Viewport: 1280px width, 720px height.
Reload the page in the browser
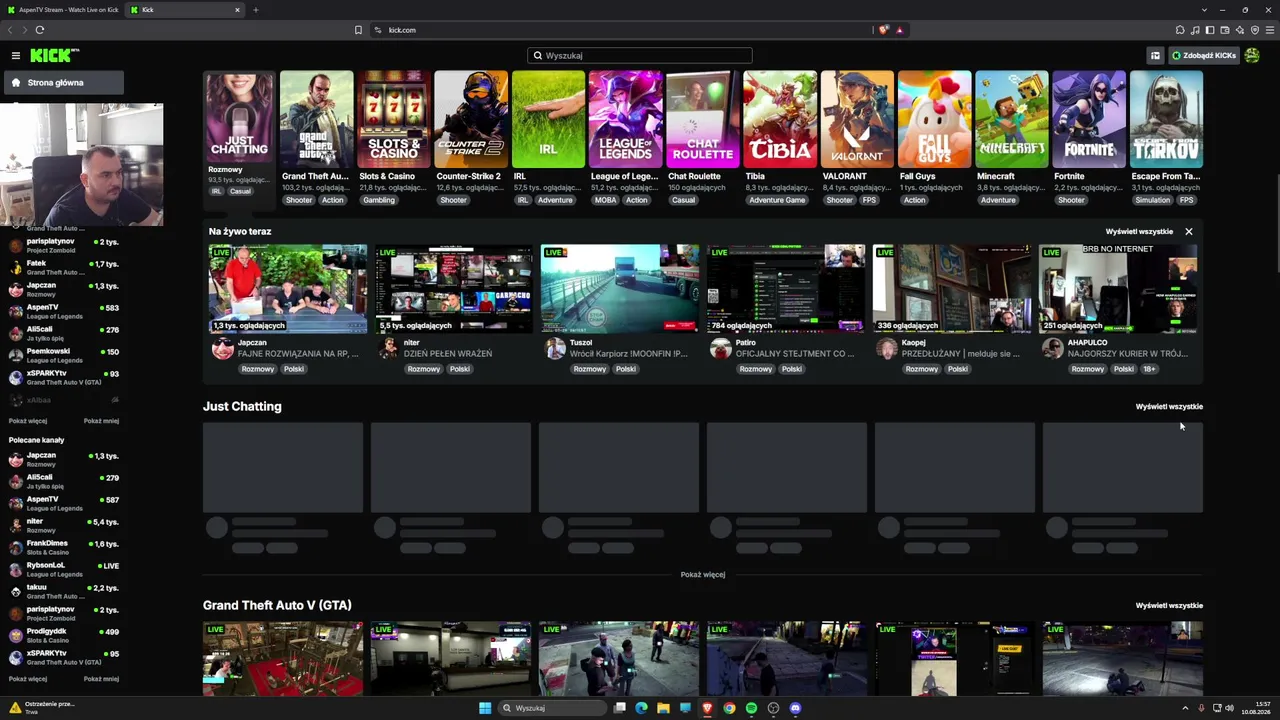coord(40,30)
